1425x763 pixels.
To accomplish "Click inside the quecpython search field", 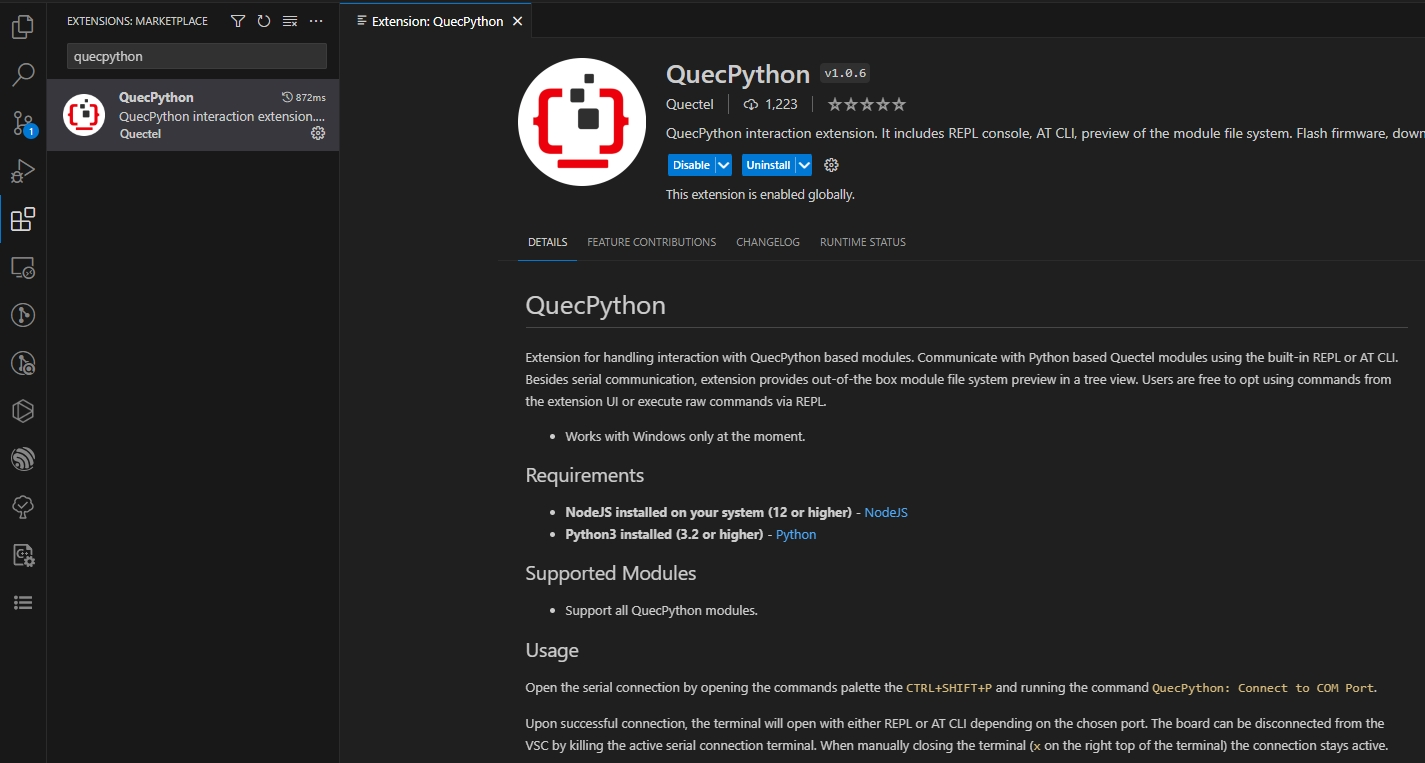I will pos(195,56).
